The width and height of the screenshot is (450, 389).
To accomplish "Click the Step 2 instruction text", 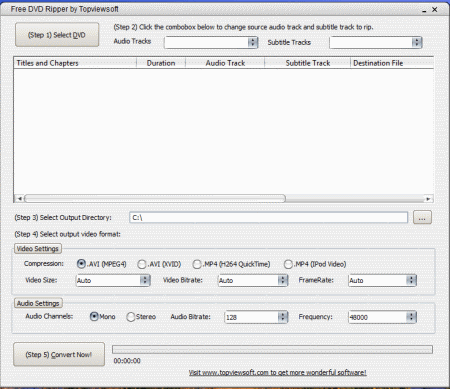I will click(243, 27).
